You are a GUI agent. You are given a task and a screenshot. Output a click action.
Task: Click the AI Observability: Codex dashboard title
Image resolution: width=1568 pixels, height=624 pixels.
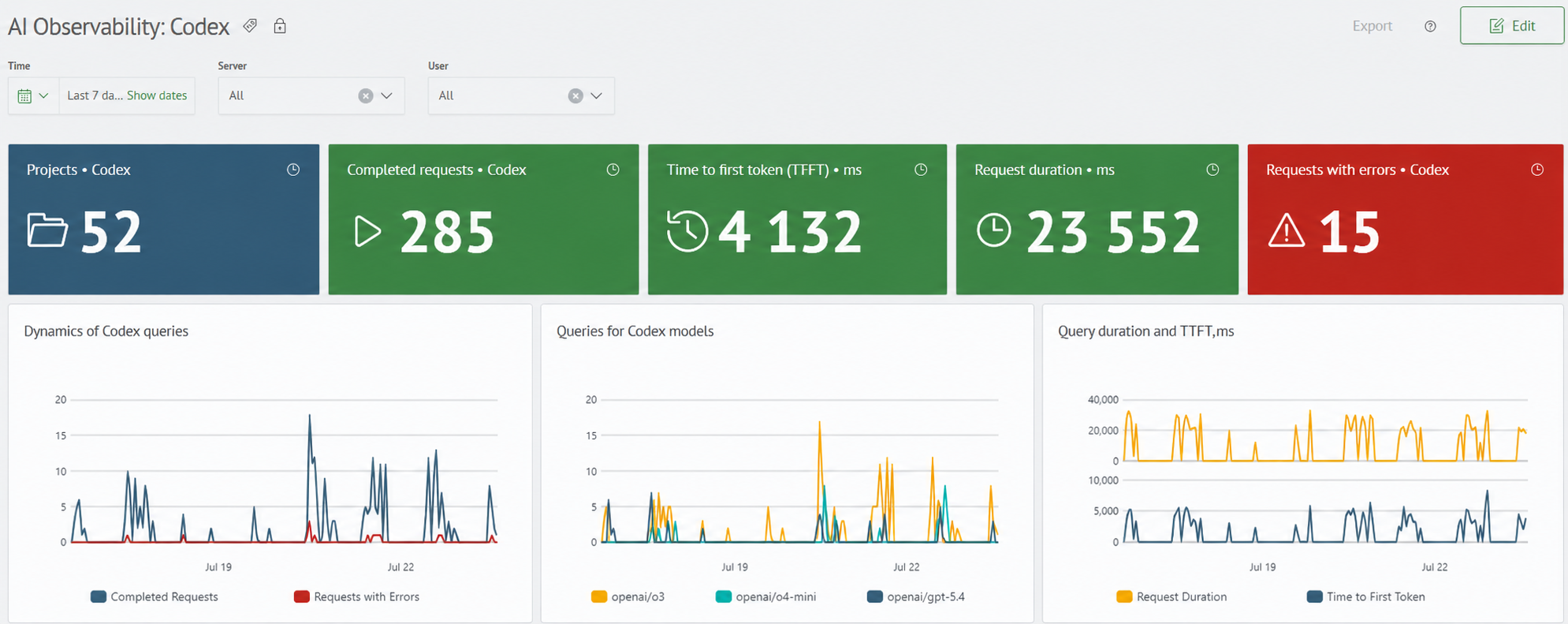(x=118, y=27)
